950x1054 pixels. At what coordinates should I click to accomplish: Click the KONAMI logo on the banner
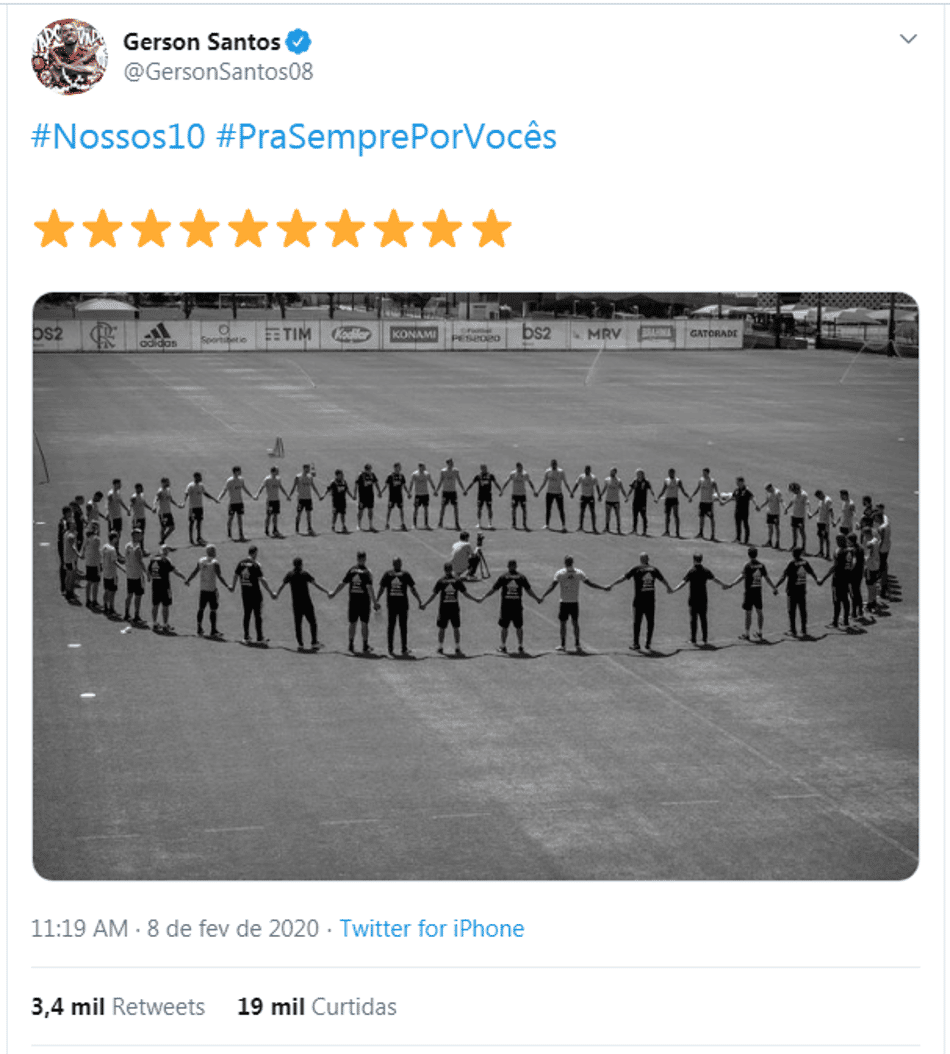click(414, 334)
